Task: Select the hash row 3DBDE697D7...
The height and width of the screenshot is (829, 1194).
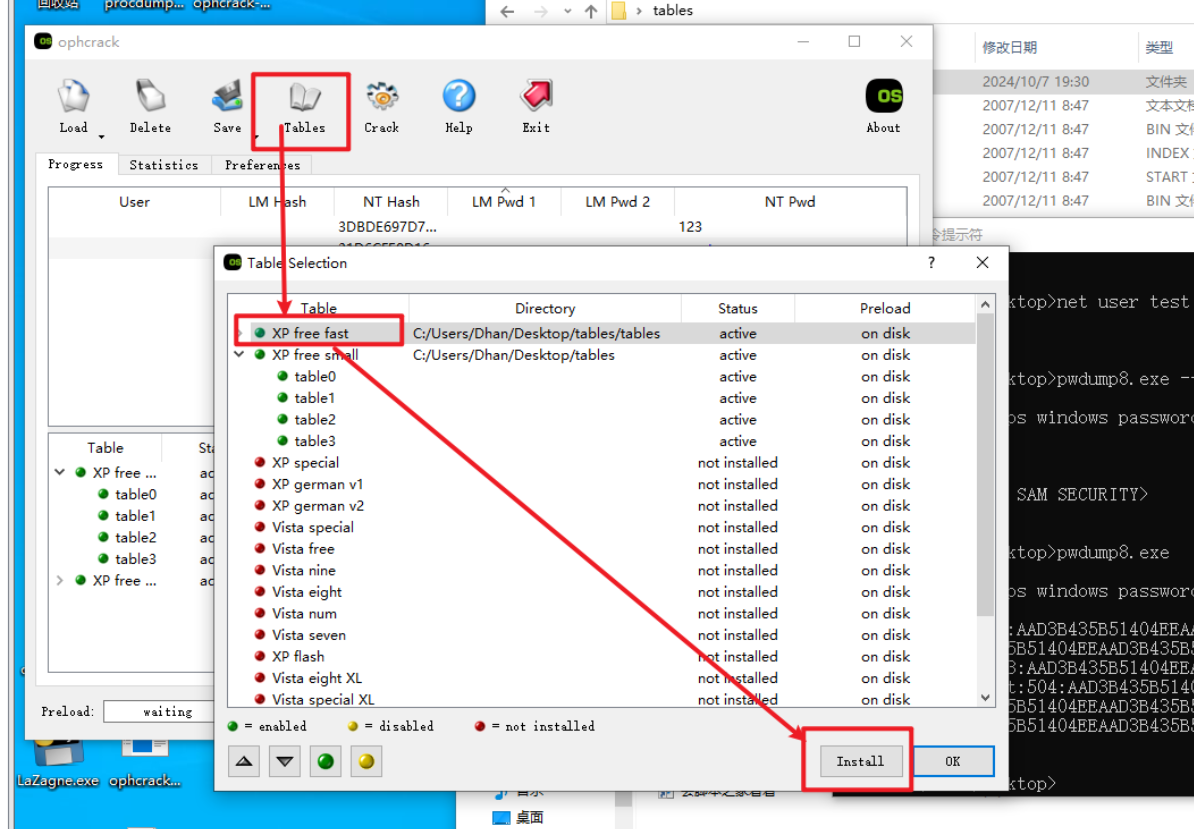Action: tap(477, 227)
